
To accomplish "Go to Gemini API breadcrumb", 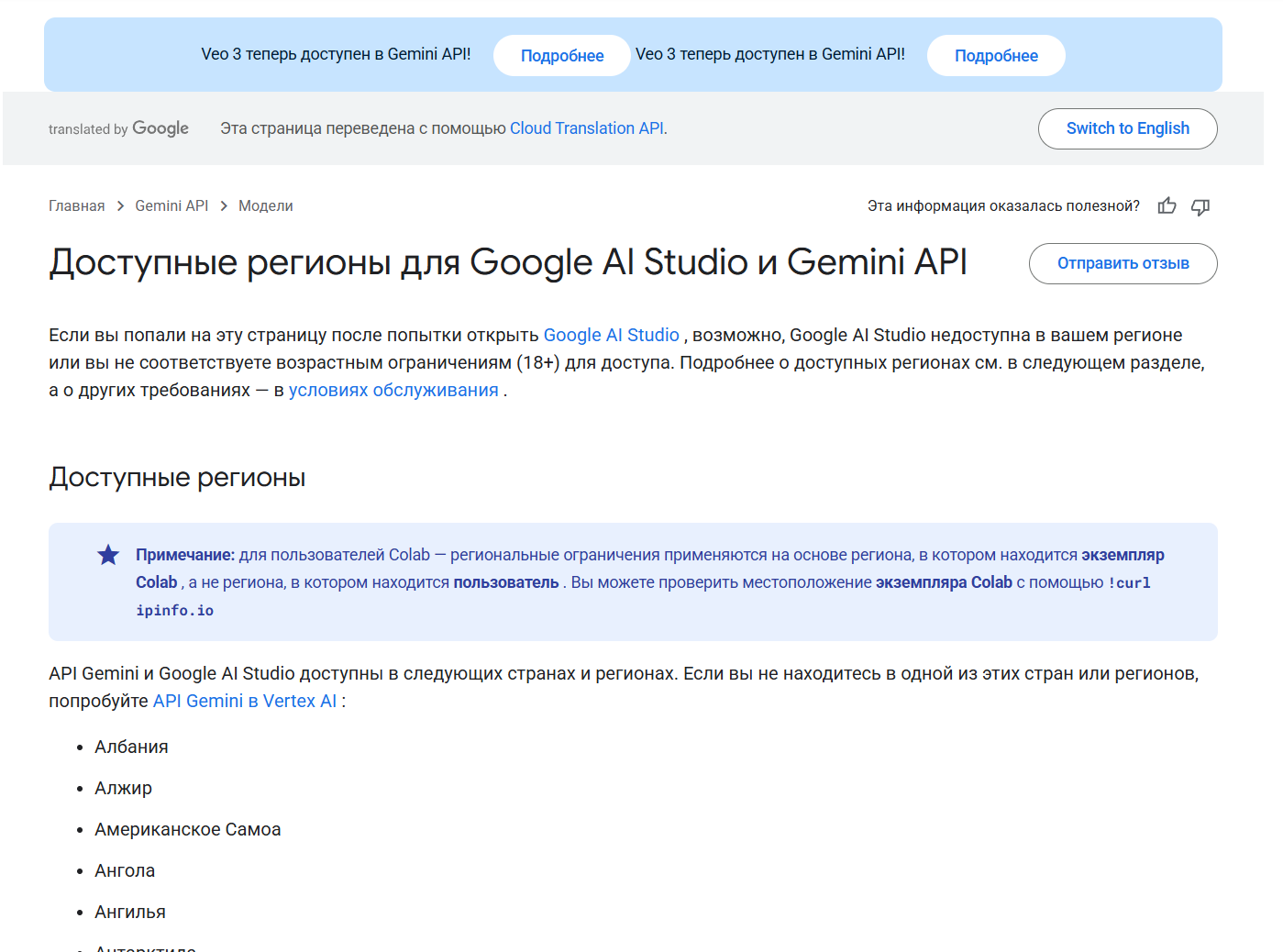I will tap(171, 206).
